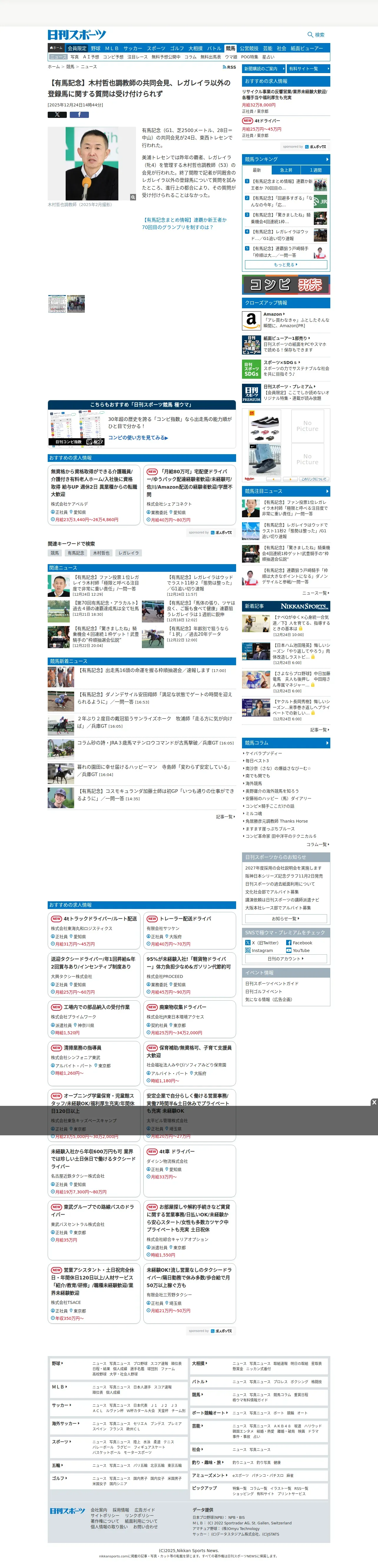Enlarge photo with magnifier icon
The width and height of the screenshot is (378, 1568).
132,197
